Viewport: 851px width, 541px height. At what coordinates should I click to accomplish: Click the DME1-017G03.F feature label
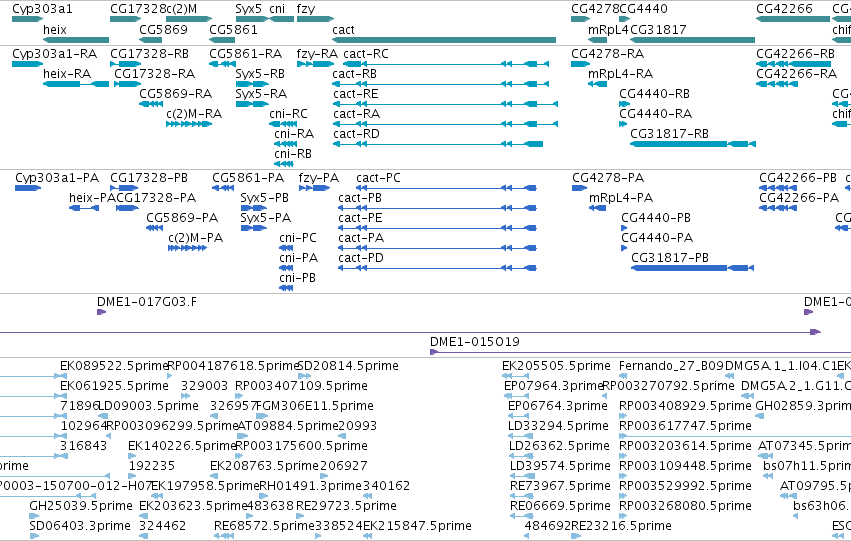pos(147,302)
